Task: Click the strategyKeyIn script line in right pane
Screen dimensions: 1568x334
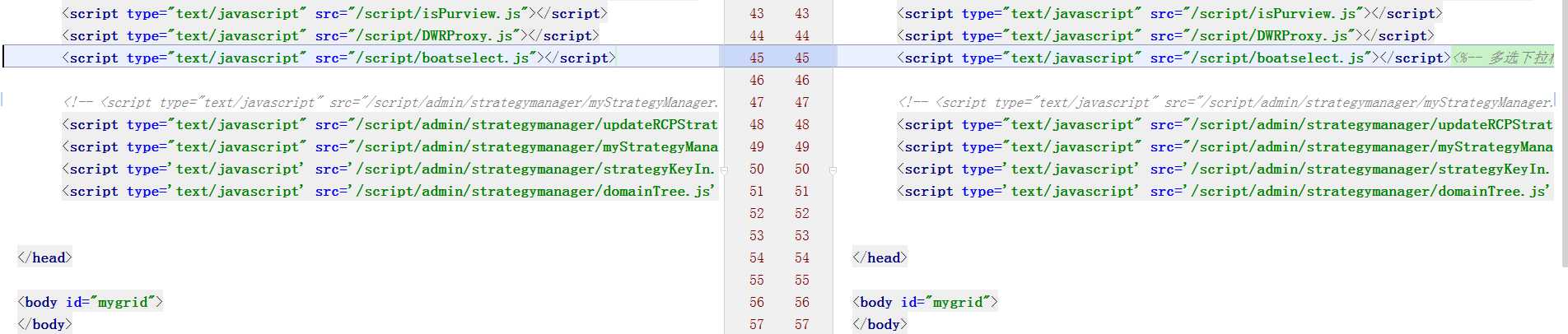Action: pos(1225,169)
